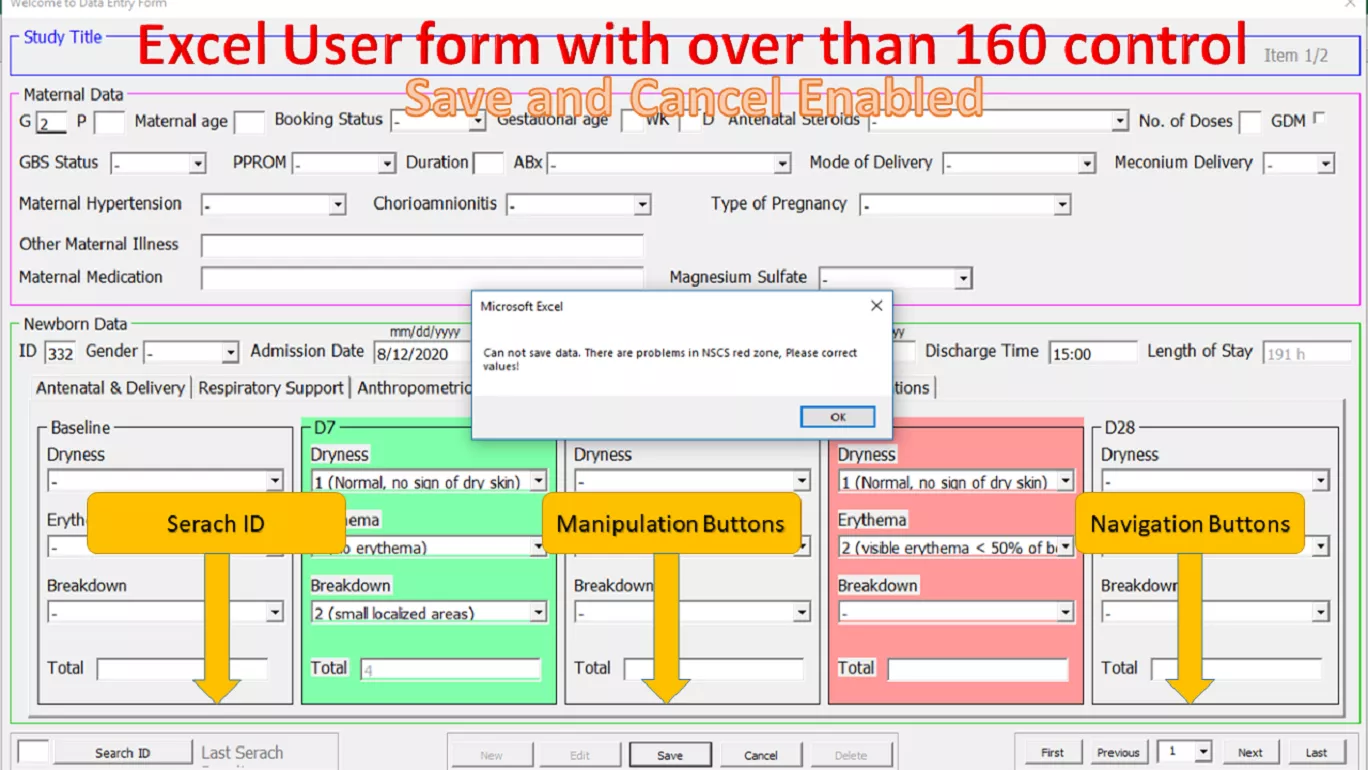Enable the GDM checkbox
The image size is (1368, 770).
(x=1319, y=119)
